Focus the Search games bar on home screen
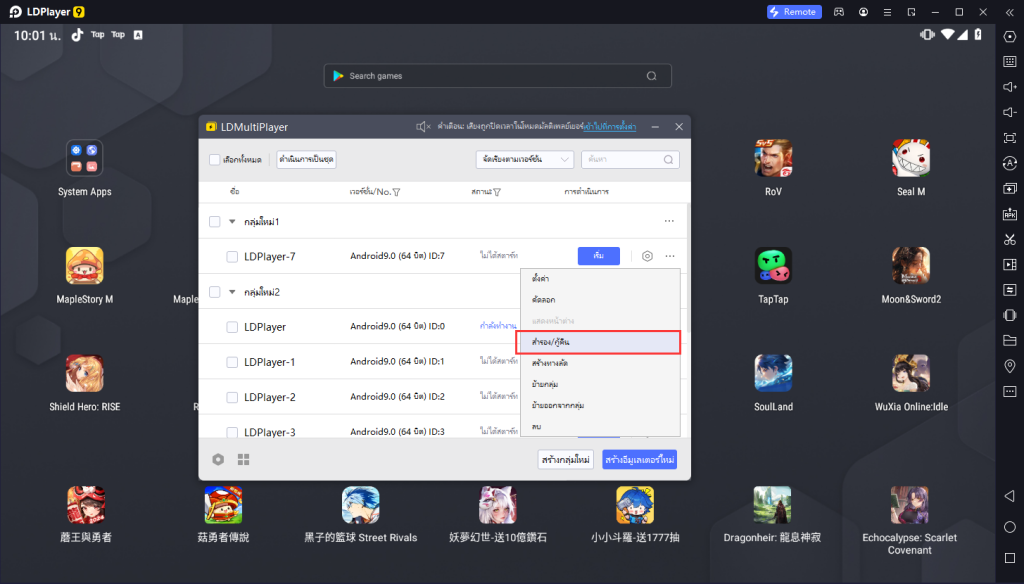The height and width of the screenshot is (584, 1024). [x=498, y=76]
